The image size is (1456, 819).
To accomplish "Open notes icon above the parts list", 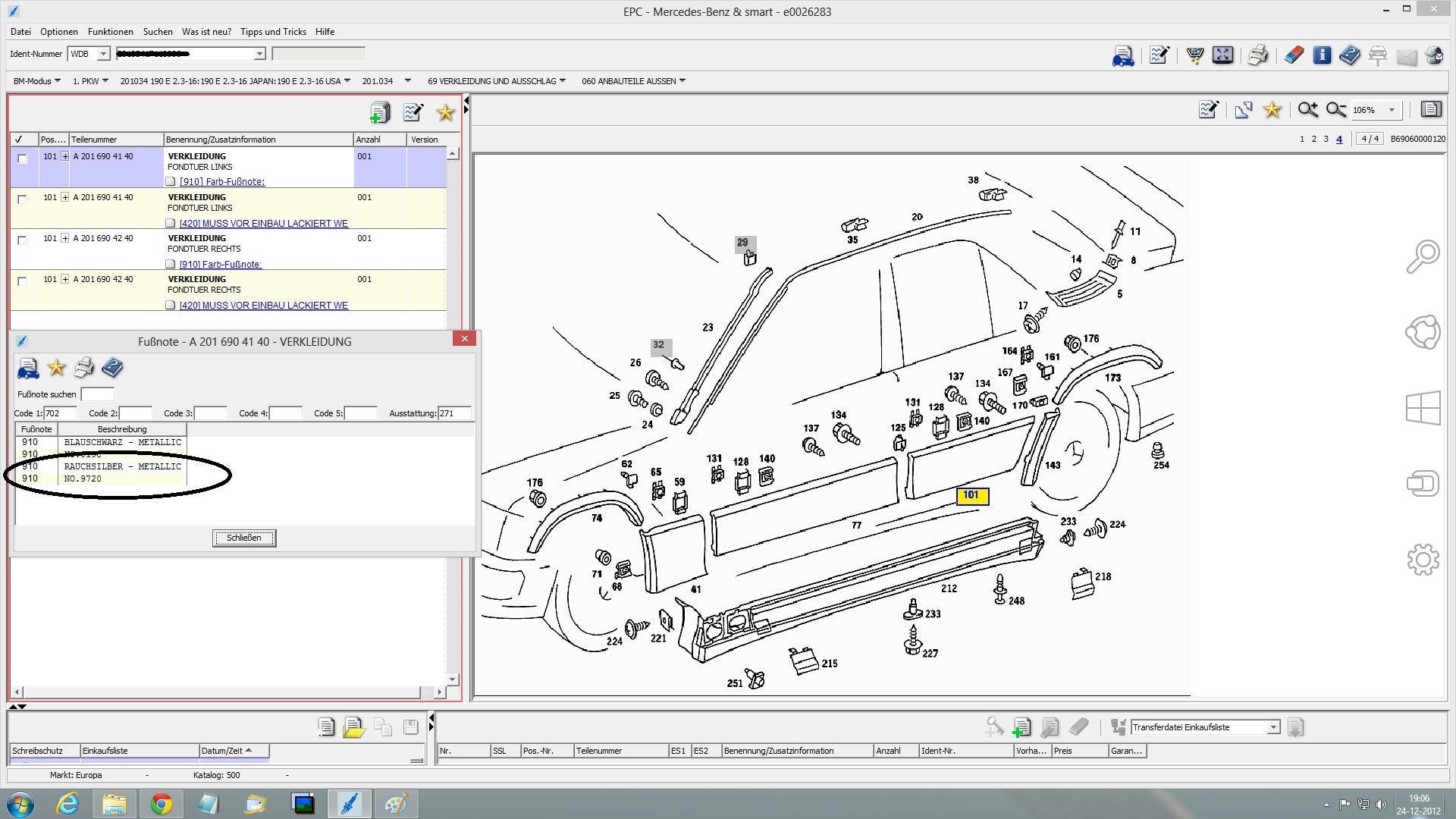I will coord(413,113).
